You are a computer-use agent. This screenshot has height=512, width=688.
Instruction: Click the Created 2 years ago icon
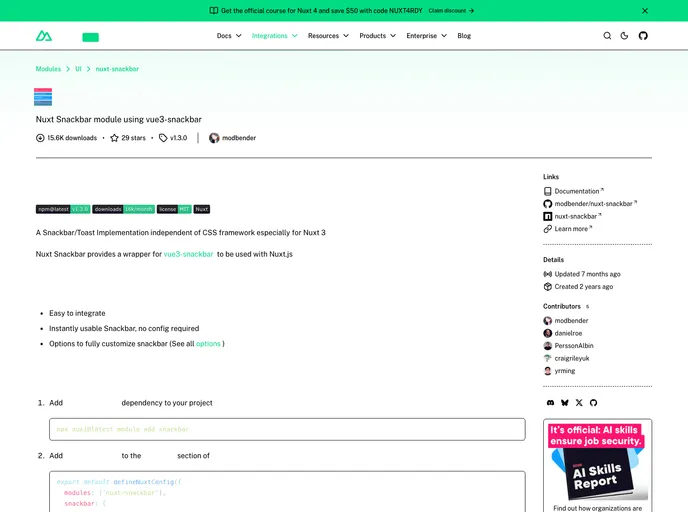(x=548, y=287)
